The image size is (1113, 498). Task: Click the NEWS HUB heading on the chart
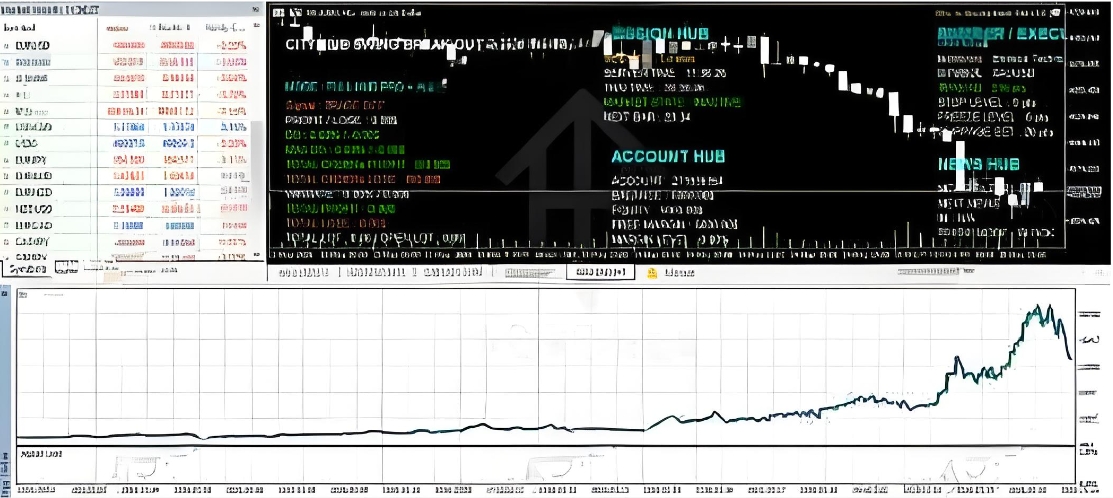click(x=978, y=165)
